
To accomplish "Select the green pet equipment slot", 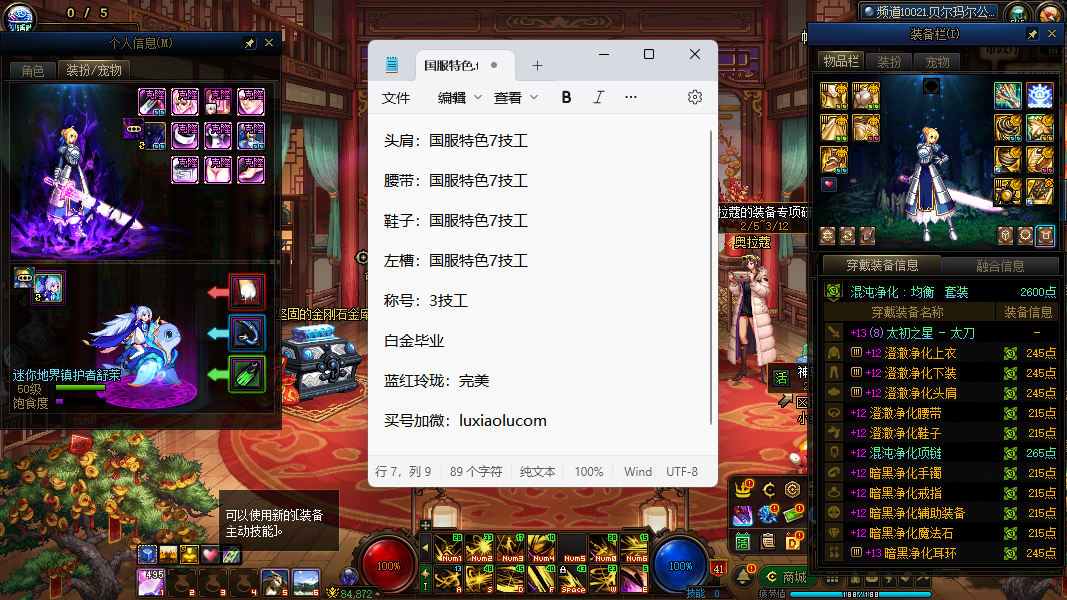I will tap(247, 374).
